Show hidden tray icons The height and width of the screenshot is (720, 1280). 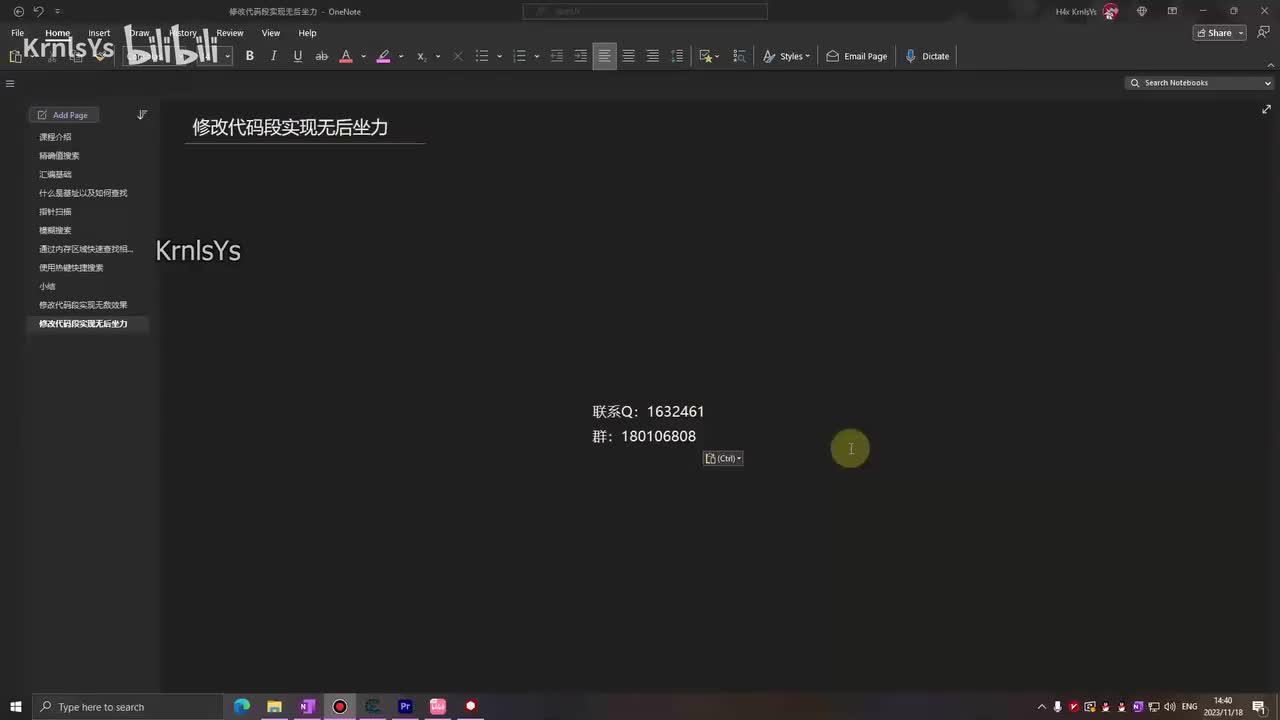coord(1042,707)
